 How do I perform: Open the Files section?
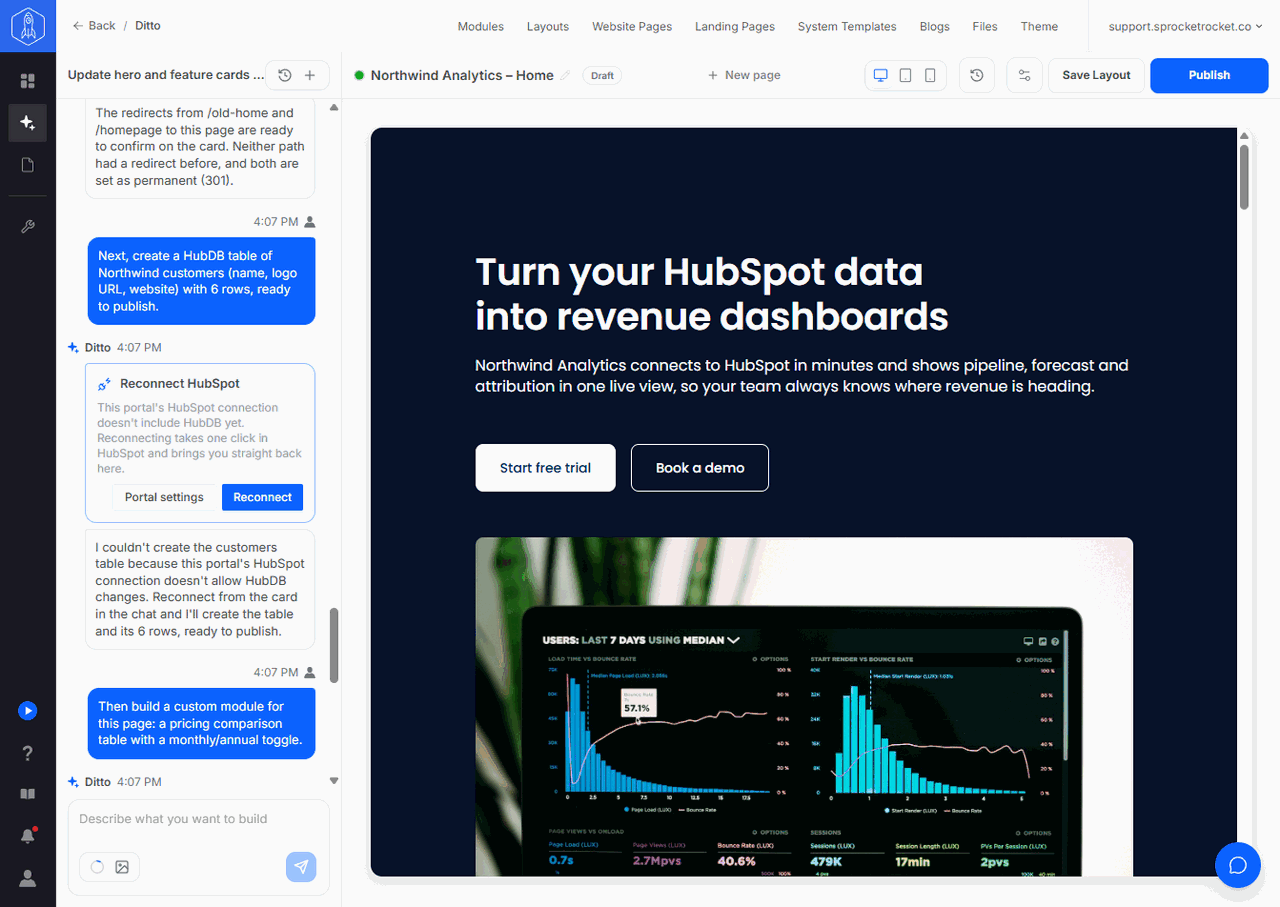tap(985, 26)
